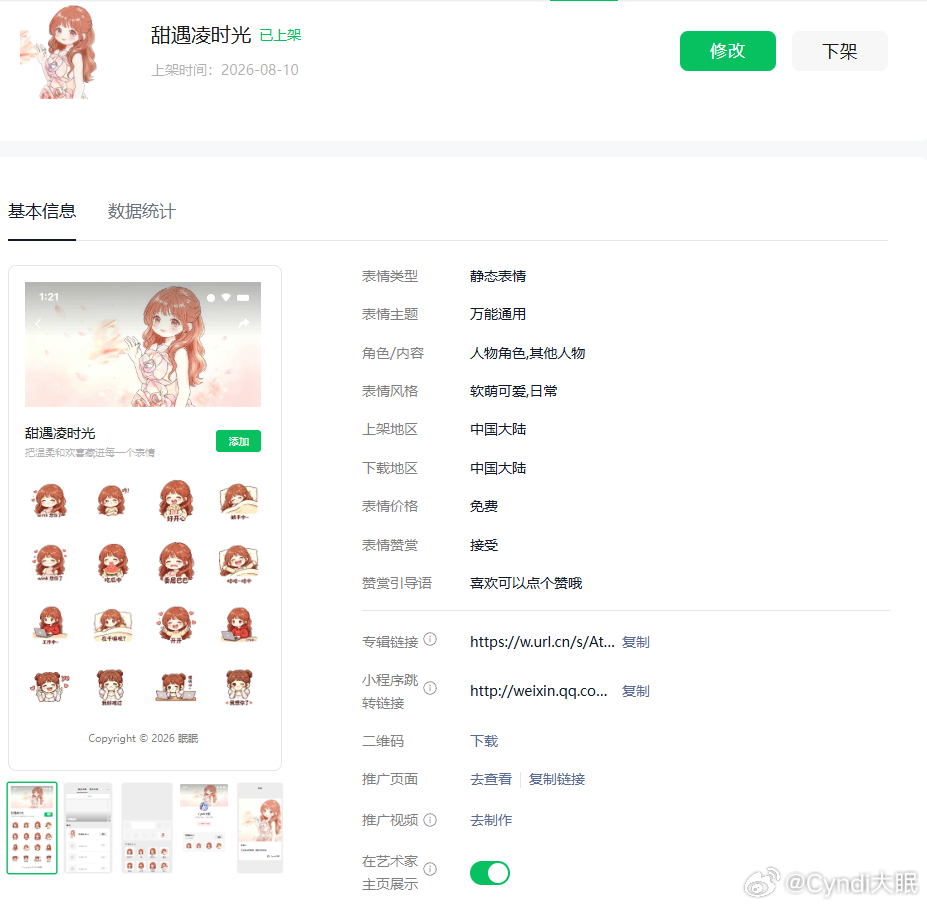Click 去制作 for 推广视频
This screenshot has height=907, width=927.
(491, 820)
